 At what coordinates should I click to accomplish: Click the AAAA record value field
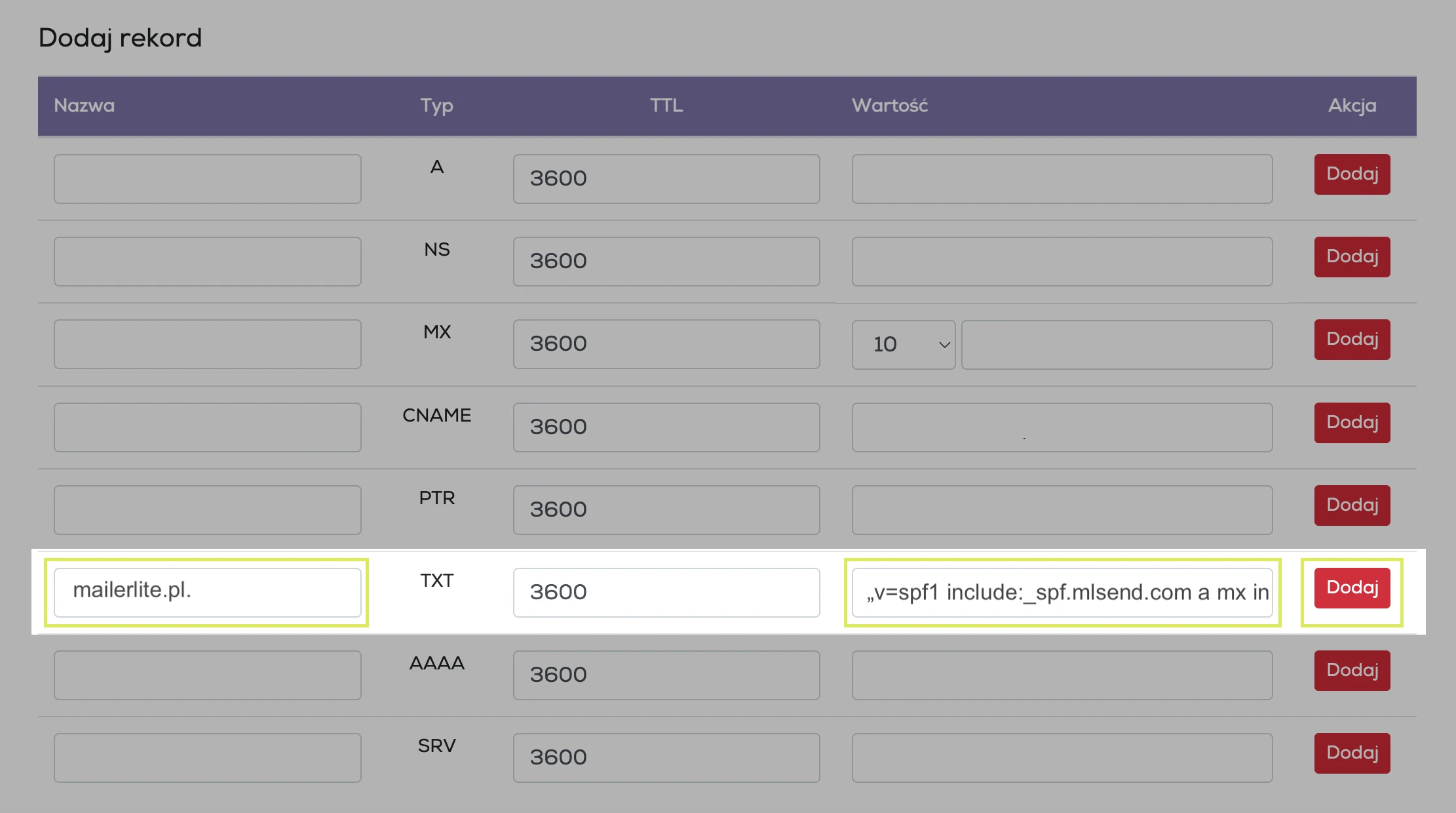point(1062,675)
